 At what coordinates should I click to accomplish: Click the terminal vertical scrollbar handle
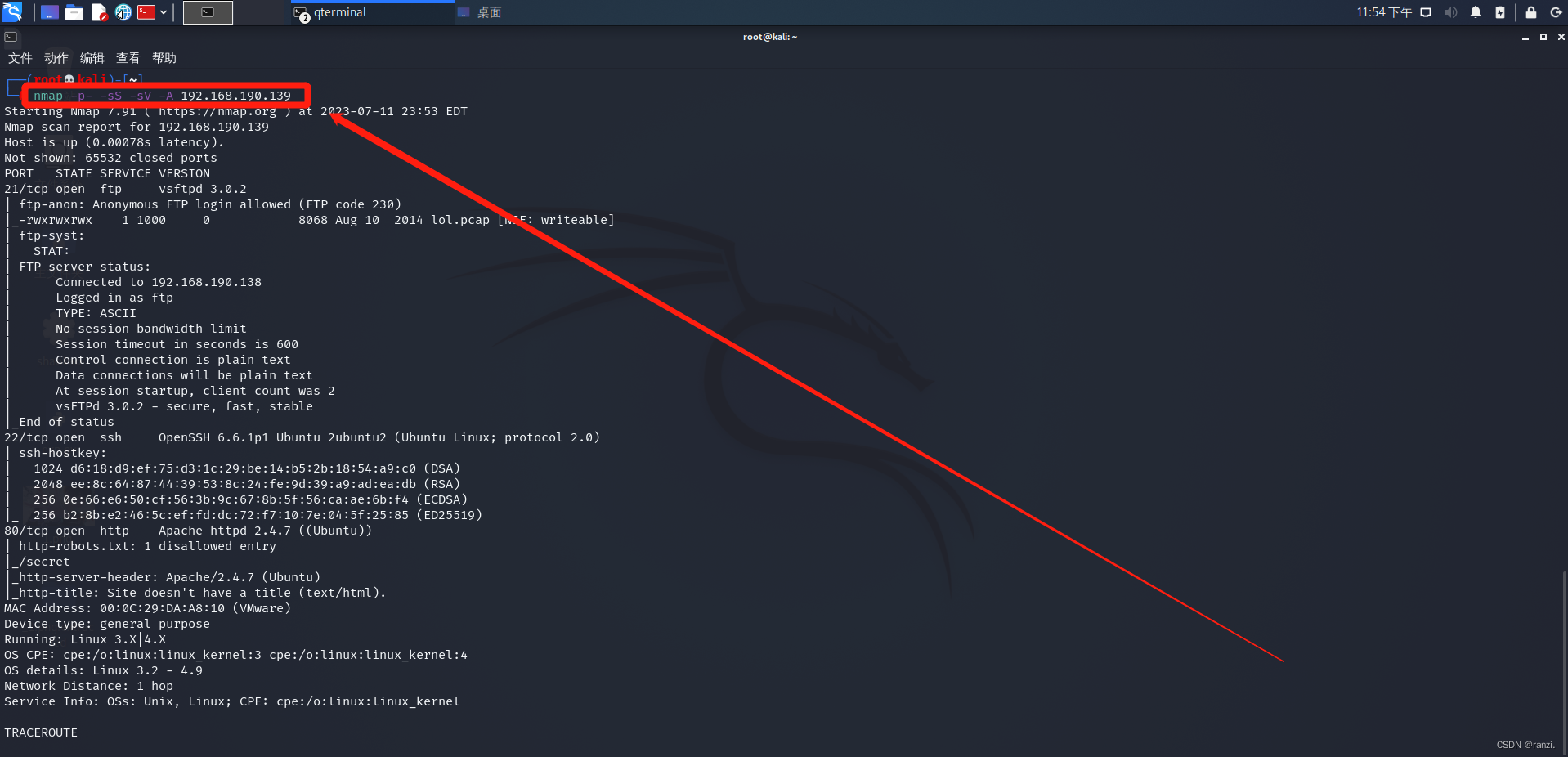click(1564, 662)
